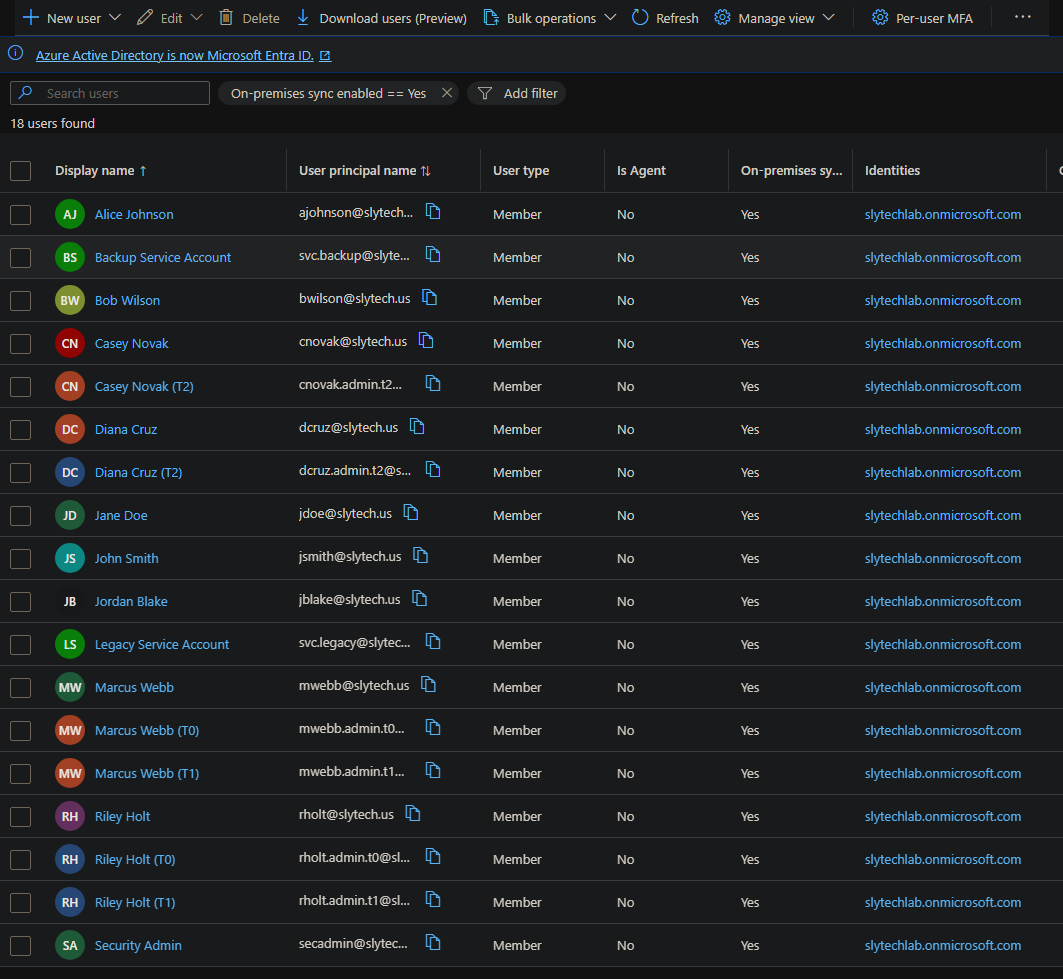Copy bwilson@slytech.us to clipboard
This screenshot has width=1063, height=979.
click(x=429, y=297)
